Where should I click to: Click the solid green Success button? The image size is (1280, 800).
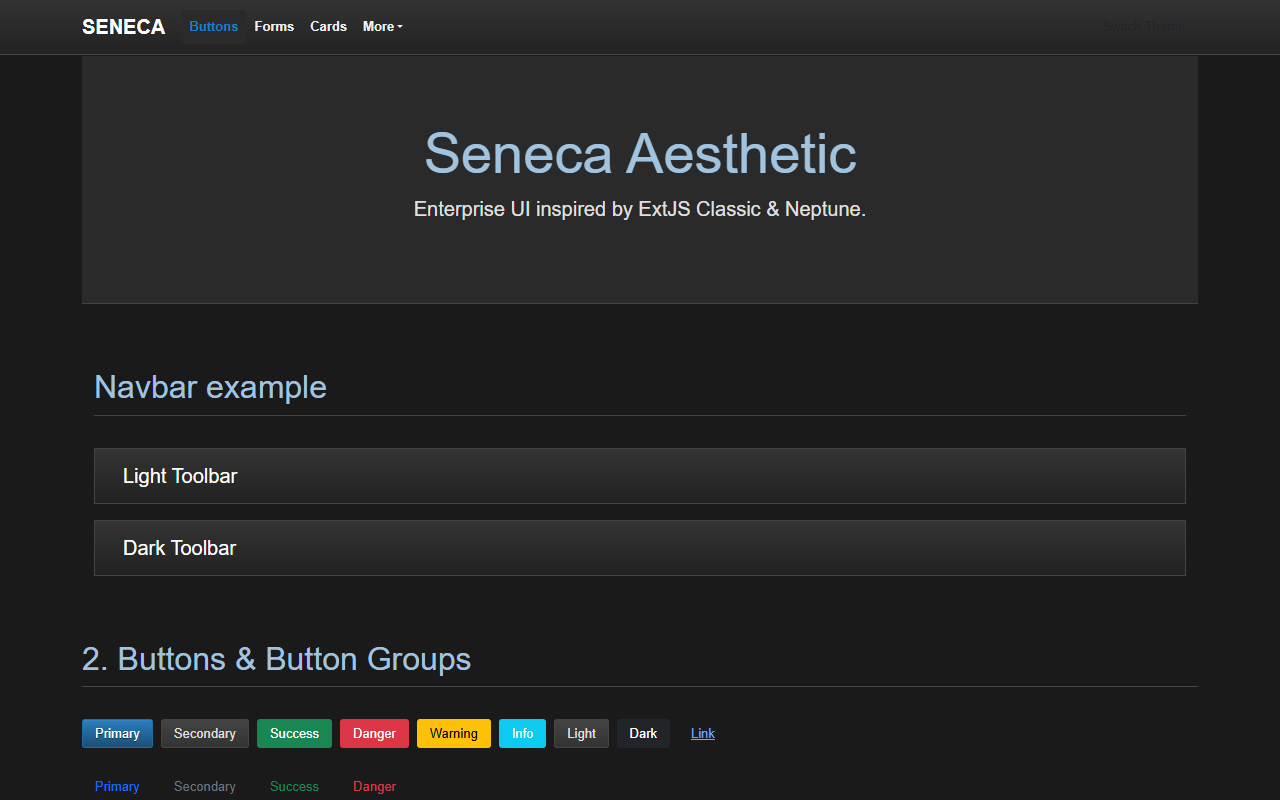[294, 734]
